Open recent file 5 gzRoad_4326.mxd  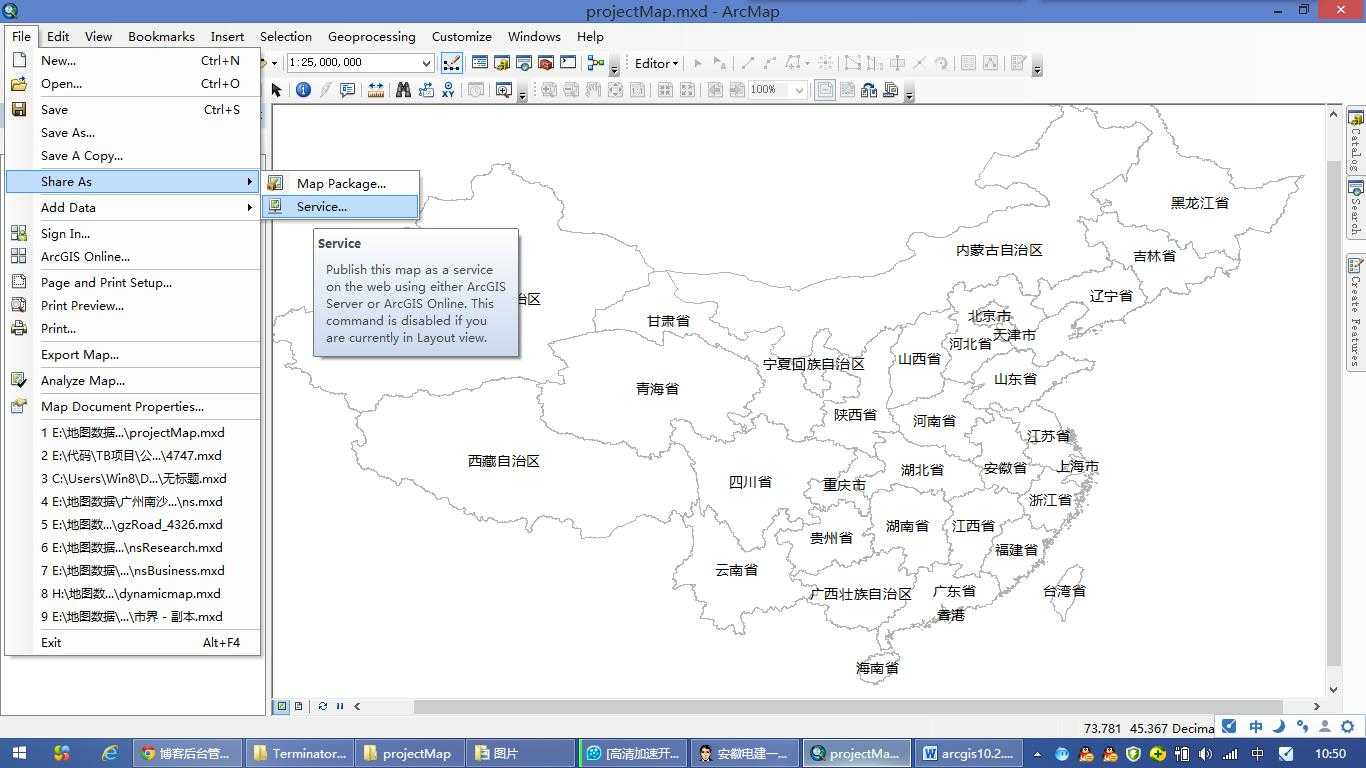click(x=133, y=524)
